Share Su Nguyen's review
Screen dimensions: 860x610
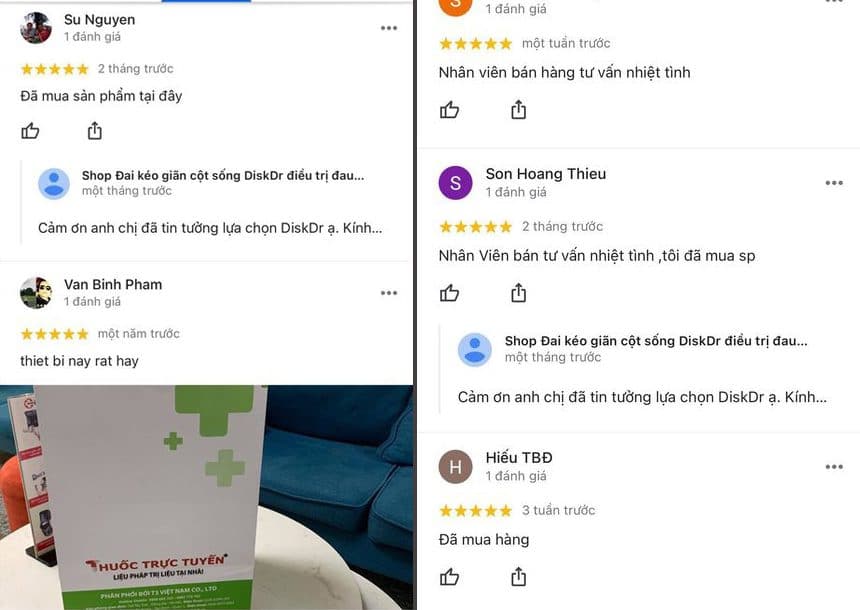pyautogui.click(x=95, y=131)
